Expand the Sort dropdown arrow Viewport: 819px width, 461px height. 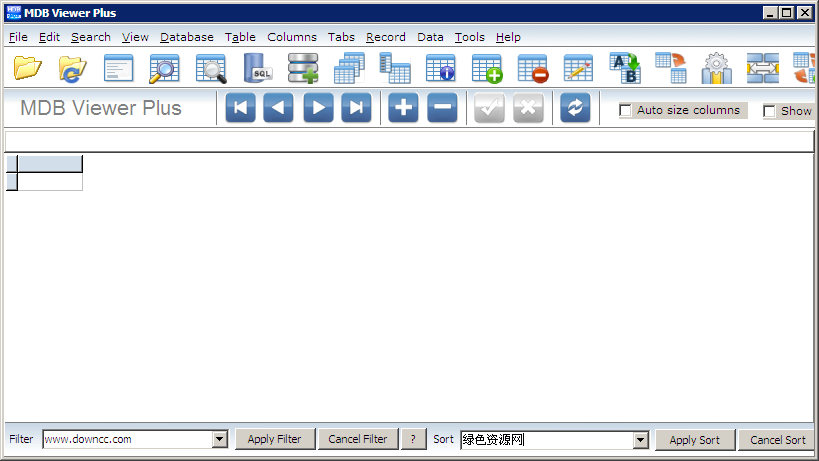640,440
